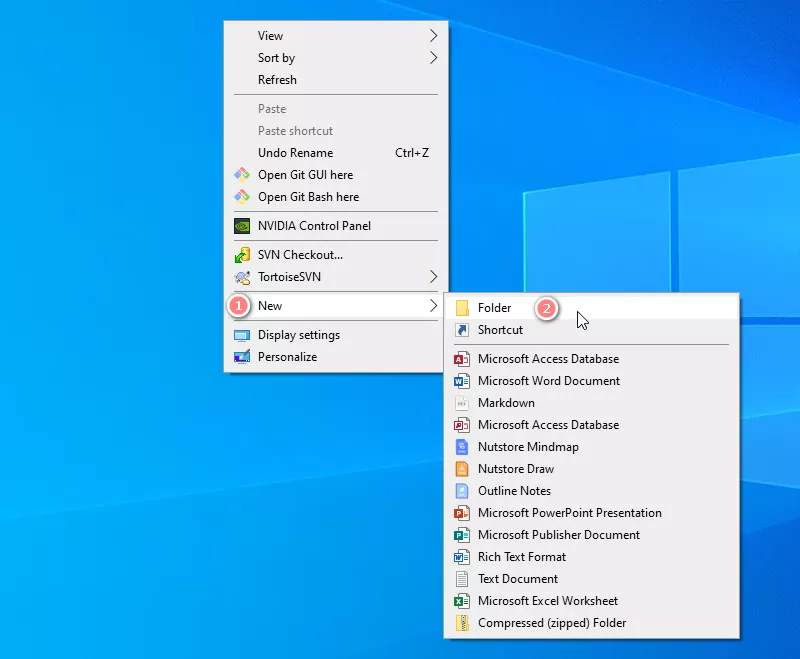Select the New menu entry
Viewport: 800px width, 659px height.
pyautogui.click(x=336, y=306)
